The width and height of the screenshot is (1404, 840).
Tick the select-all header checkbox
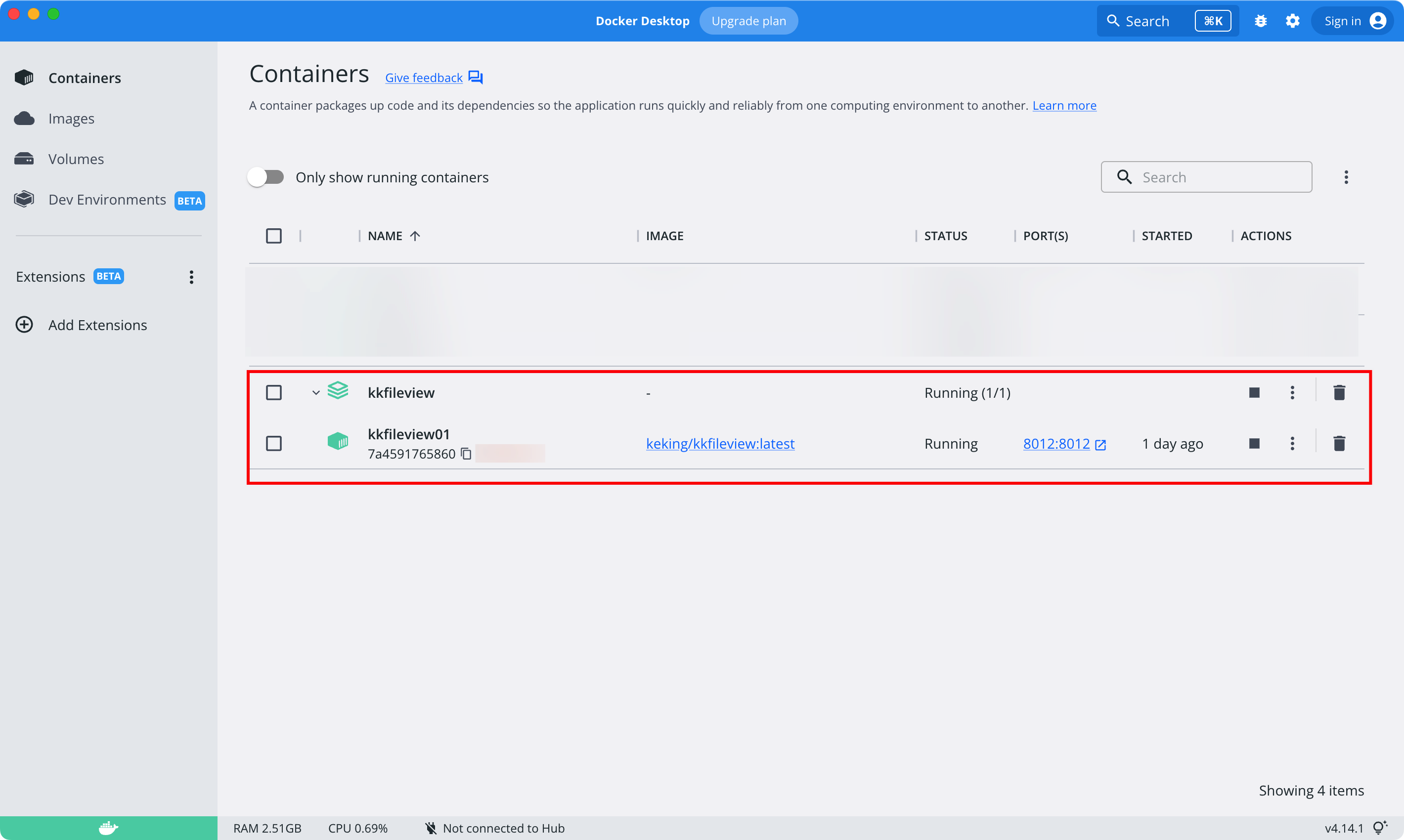274,236
